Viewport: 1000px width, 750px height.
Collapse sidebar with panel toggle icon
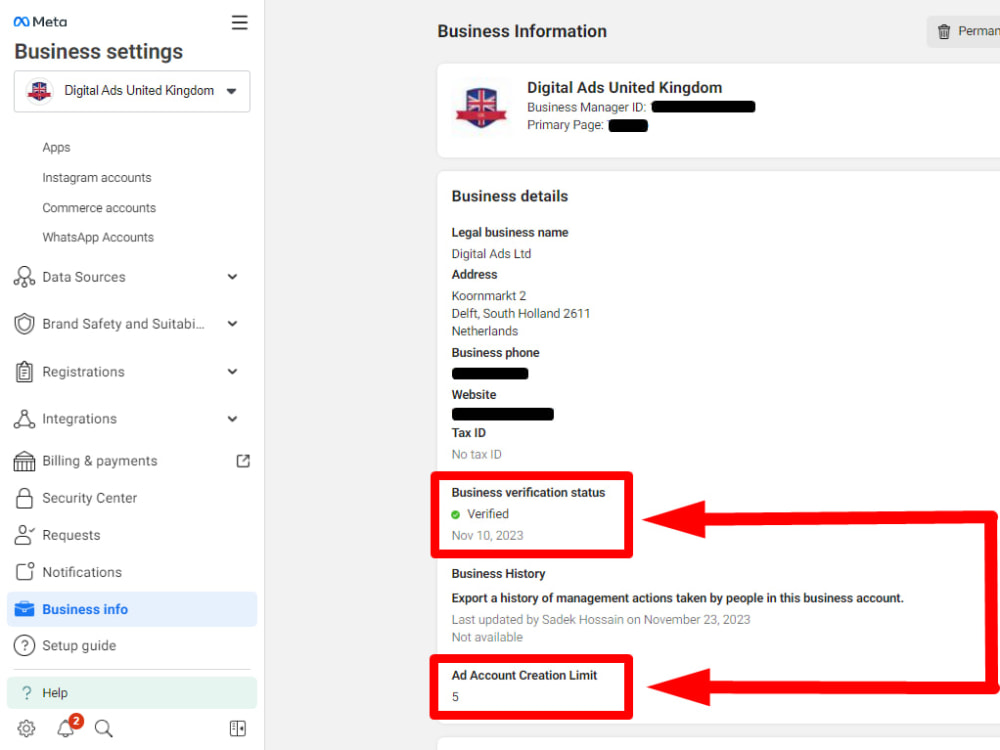pyautogui.click(x=238, y=728)
